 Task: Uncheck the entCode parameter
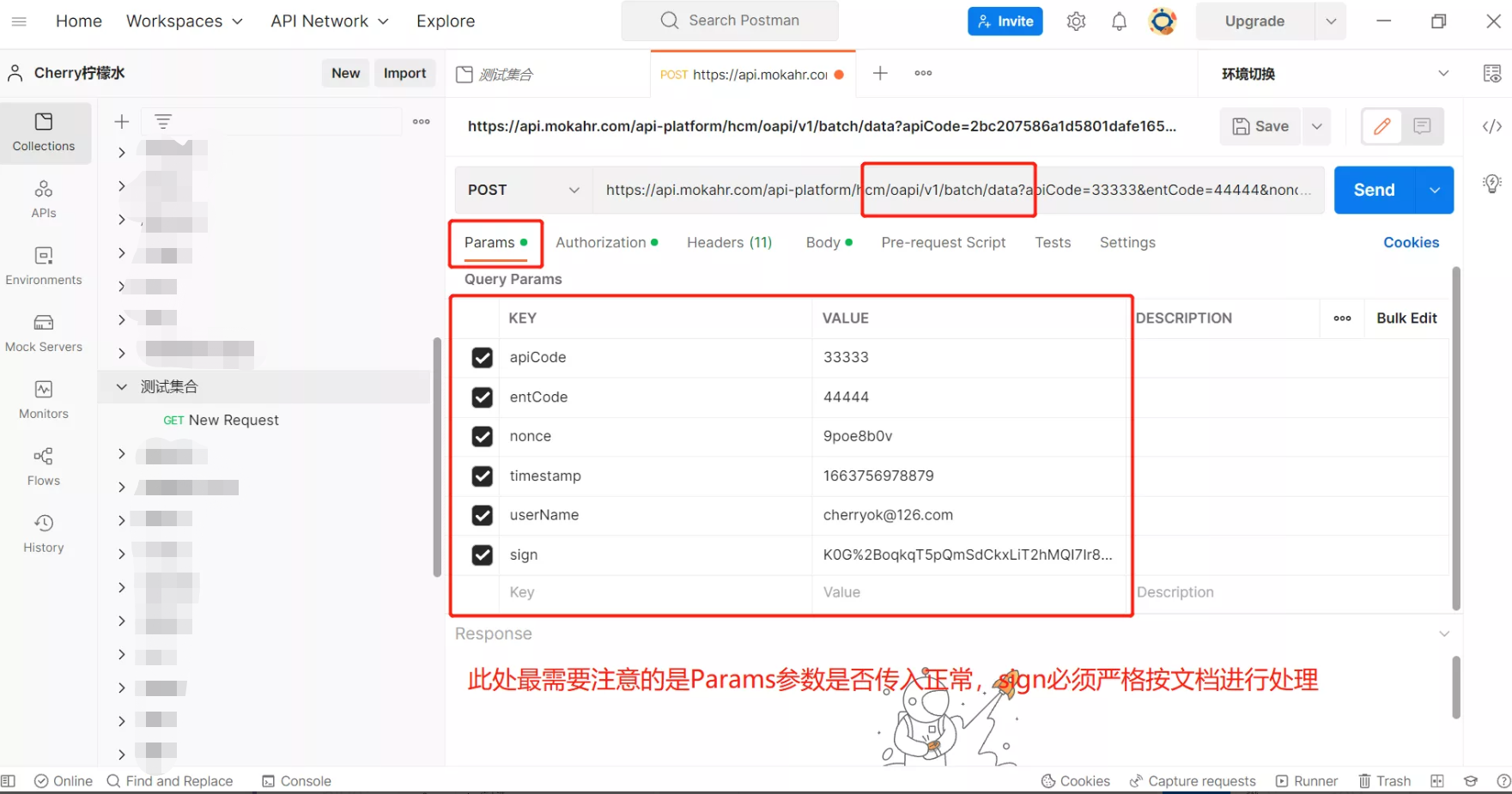[483, 397]
